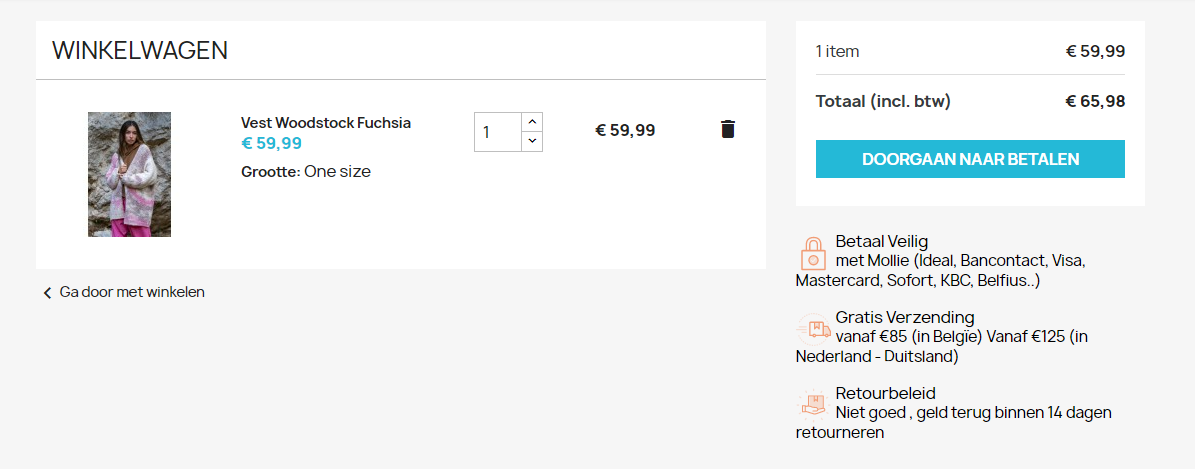Click the '1 item' summary label
This screenshot has height=469, width=1195.
(837, 51)
